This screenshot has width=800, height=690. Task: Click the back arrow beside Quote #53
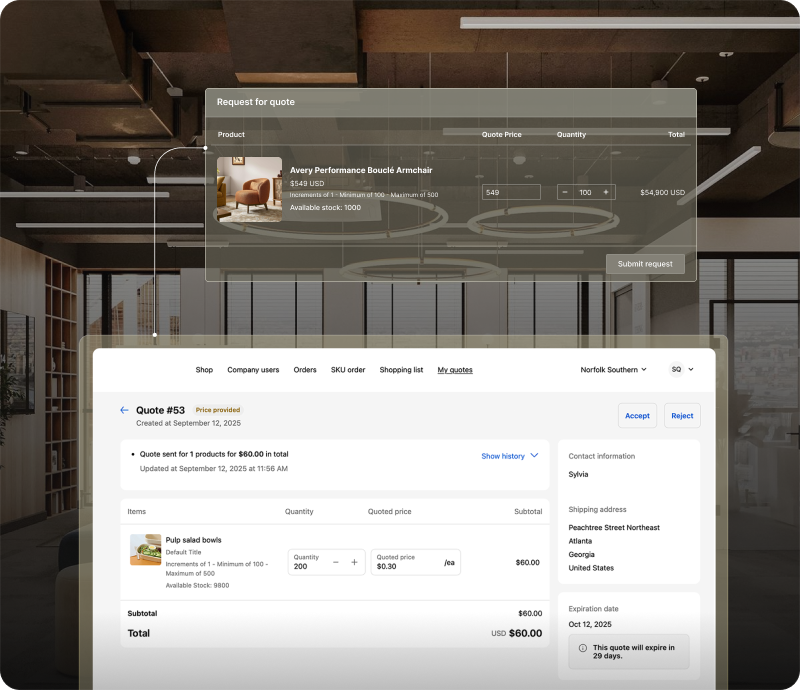click(124, 410)
